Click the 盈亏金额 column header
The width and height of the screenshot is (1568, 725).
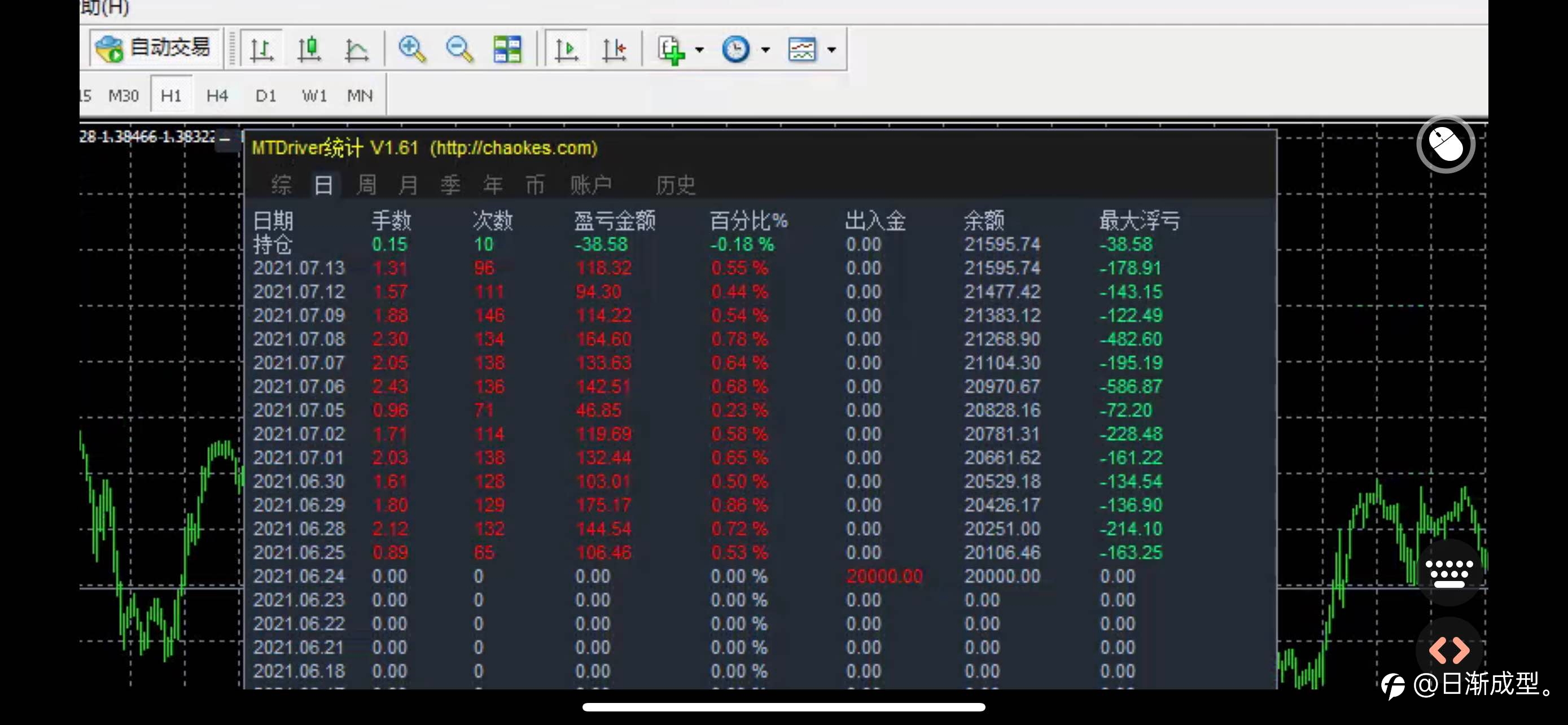[x=615, y=220]
